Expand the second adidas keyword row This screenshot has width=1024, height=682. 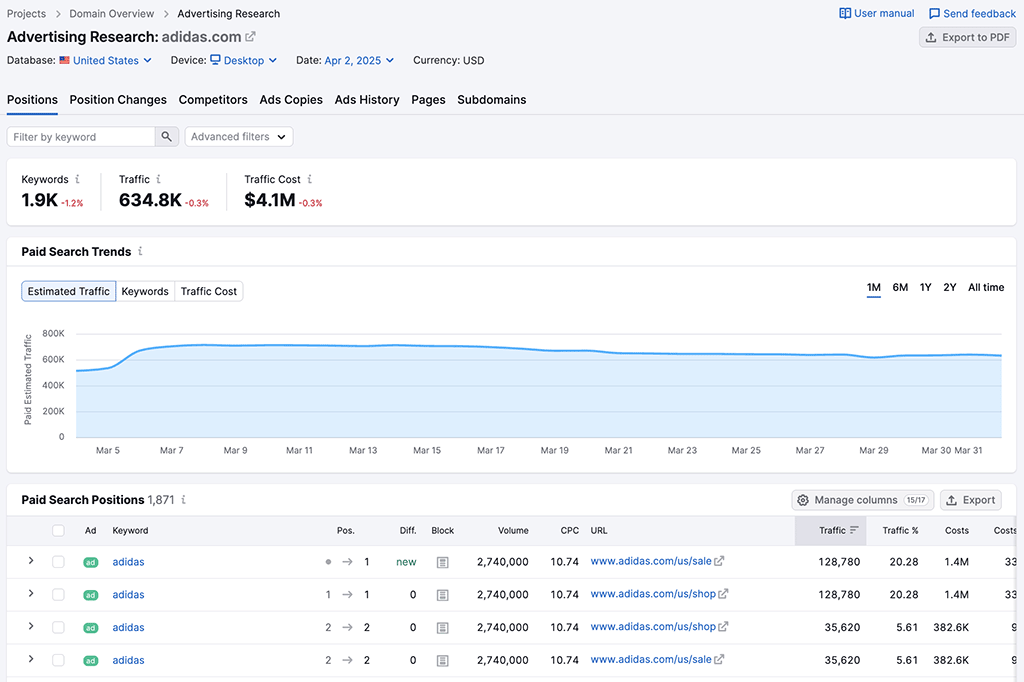(x=31, y=594)
